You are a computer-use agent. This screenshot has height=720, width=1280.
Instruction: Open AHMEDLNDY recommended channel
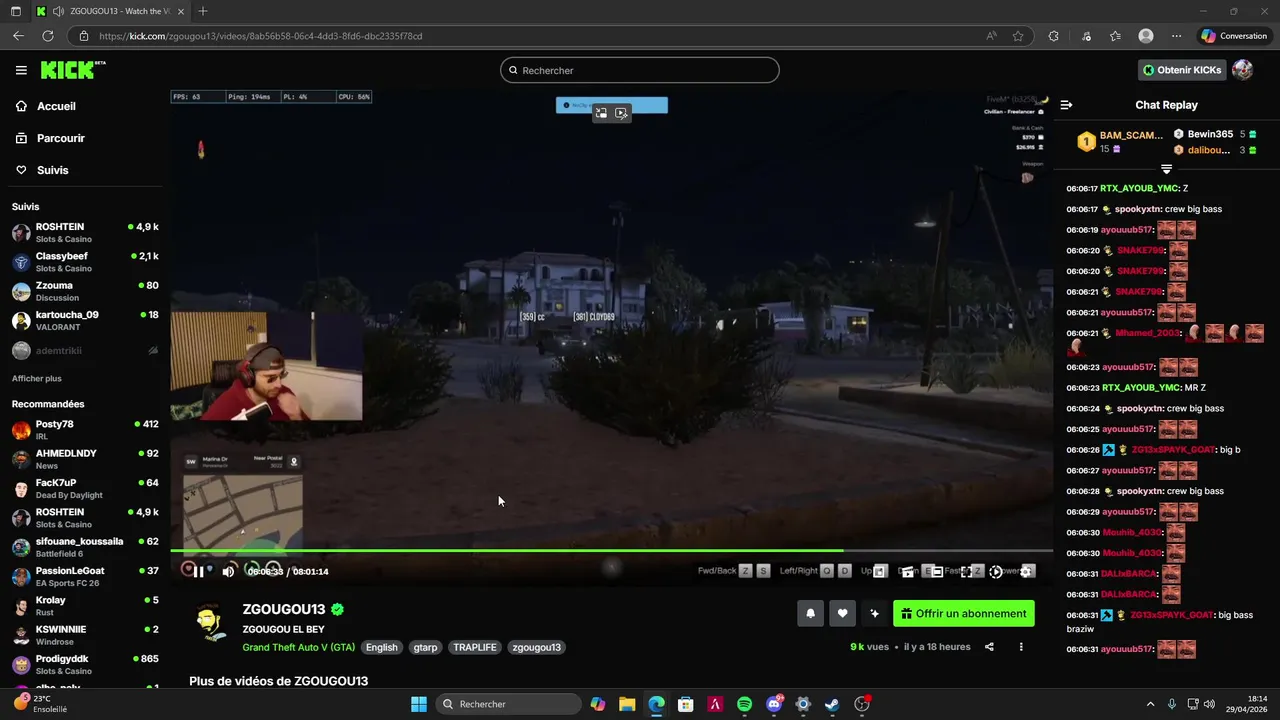(x=85, y=459)
